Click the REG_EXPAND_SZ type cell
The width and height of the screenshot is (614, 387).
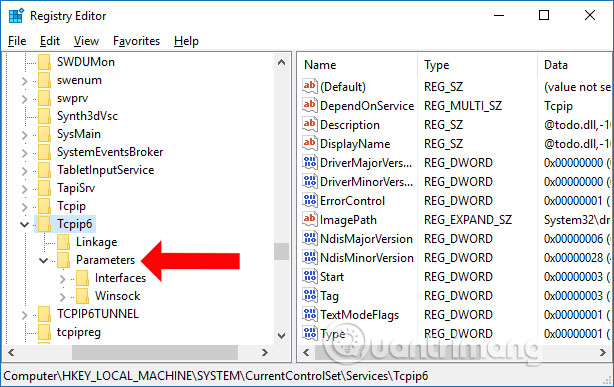(468, 220)
